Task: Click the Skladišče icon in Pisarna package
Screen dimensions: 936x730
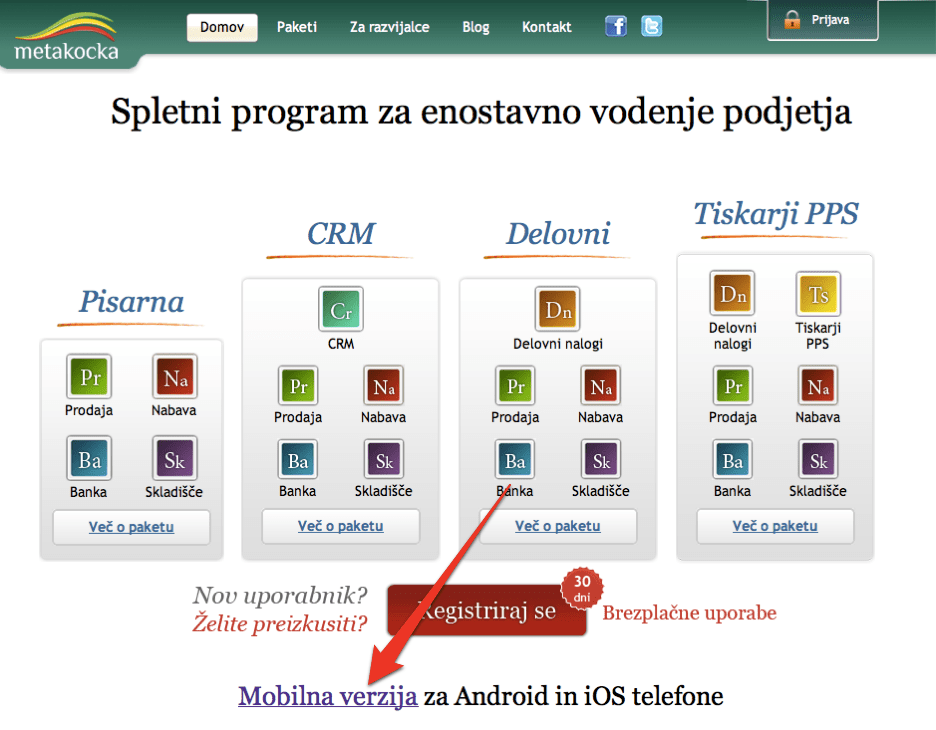Action: tap(174, 458)
